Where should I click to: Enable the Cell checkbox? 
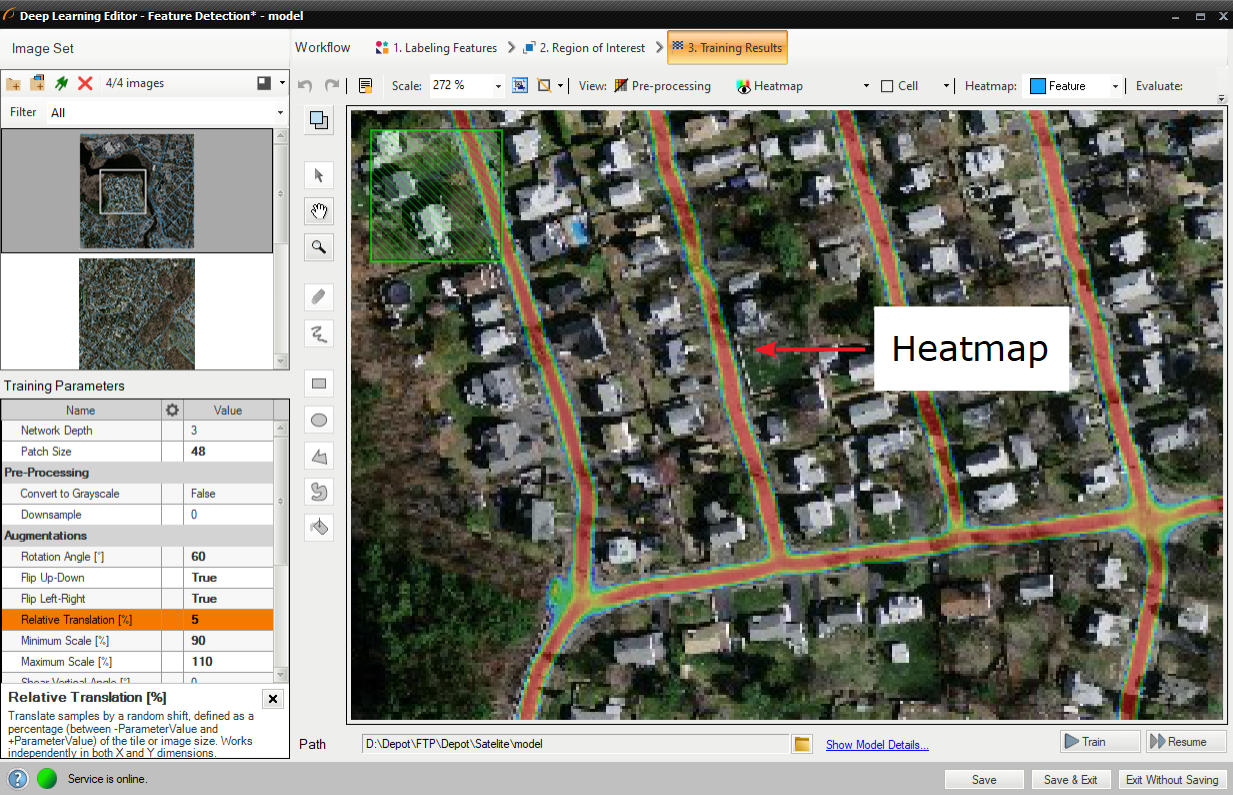pyautogui.click(x=887, y=86)
